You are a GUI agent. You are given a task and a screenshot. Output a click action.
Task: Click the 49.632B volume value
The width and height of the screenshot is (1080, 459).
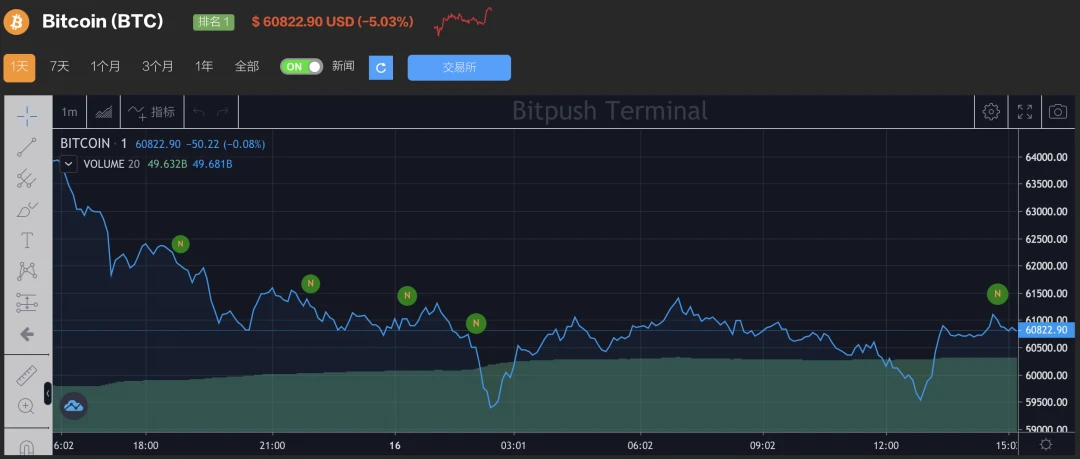click(167, 164)
